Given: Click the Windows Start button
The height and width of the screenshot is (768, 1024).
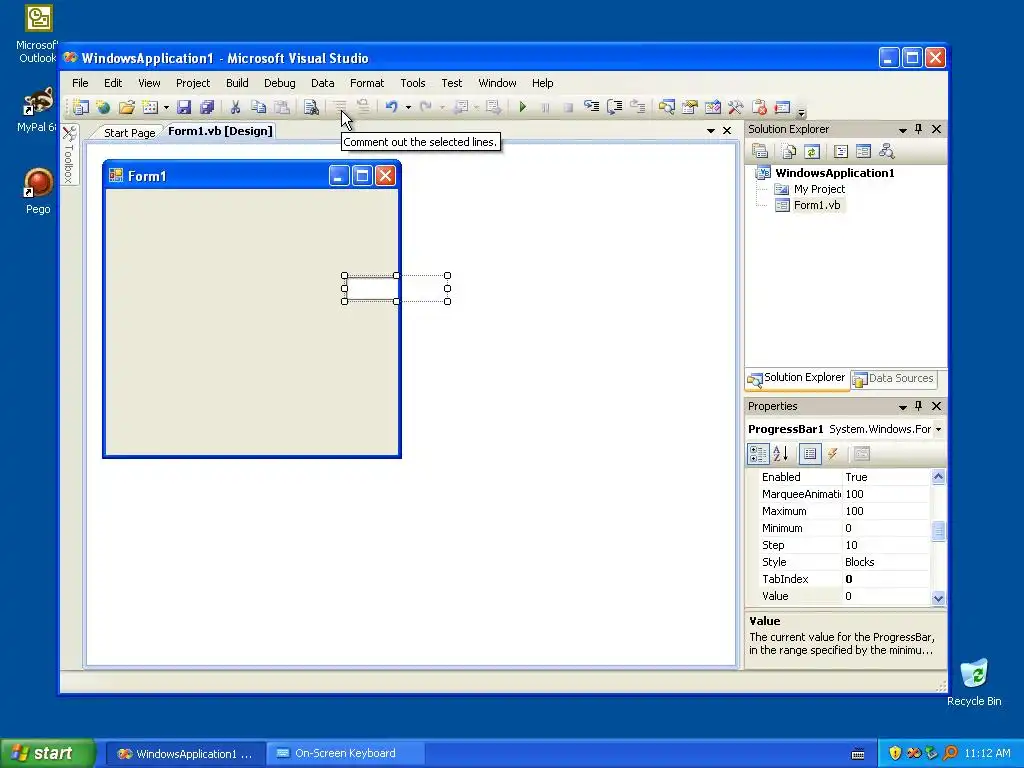Looking at the screenshot, I should [x=48, y=753].
